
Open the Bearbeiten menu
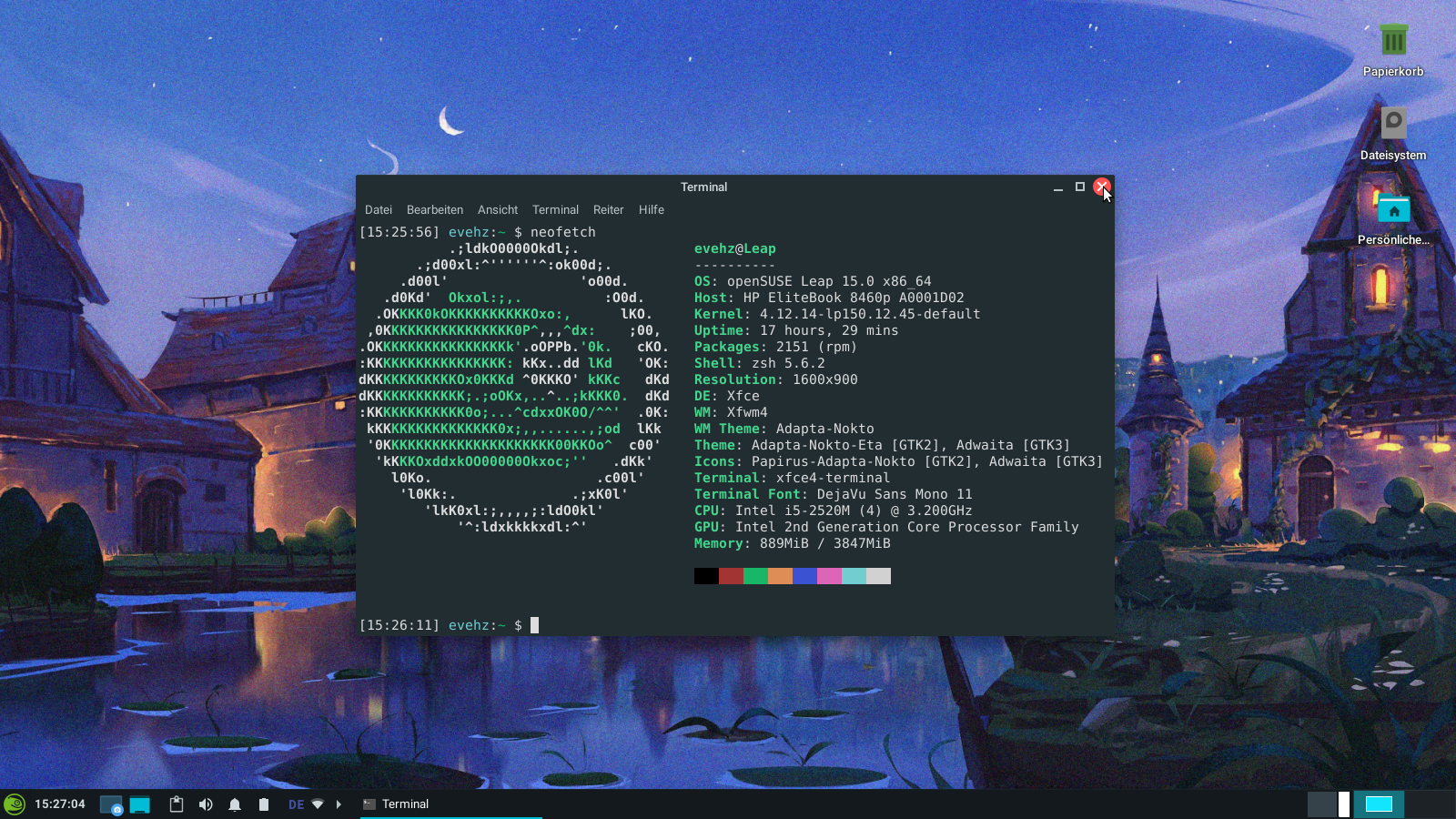(435, 210)
